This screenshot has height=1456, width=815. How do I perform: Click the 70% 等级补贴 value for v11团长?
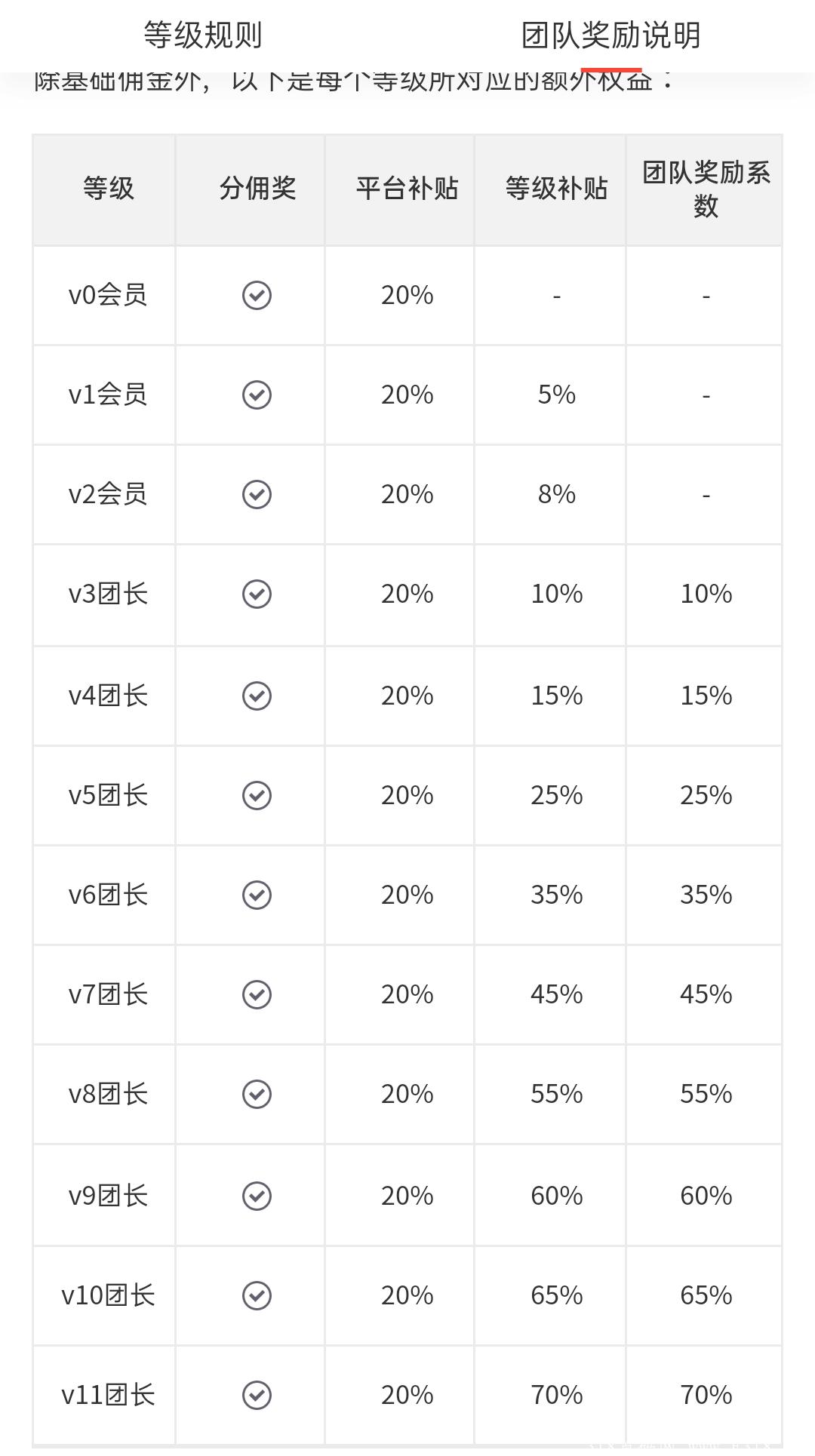point(556,1395)
